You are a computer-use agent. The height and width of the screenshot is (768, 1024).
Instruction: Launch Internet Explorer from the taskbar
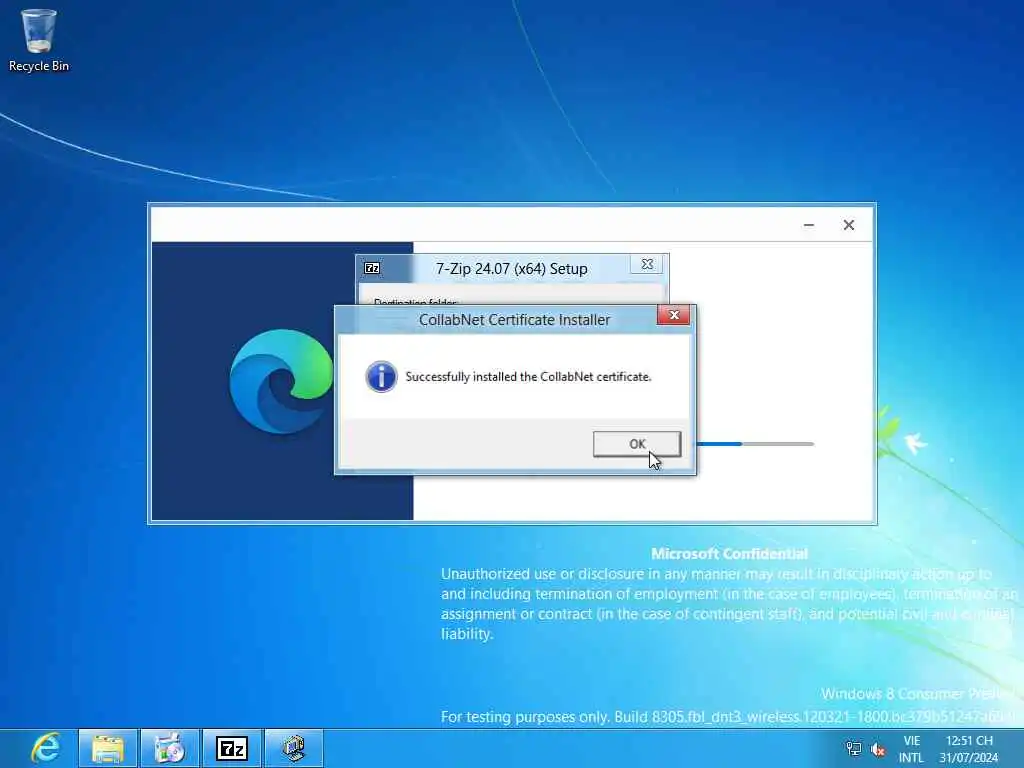tap(46, 748)
